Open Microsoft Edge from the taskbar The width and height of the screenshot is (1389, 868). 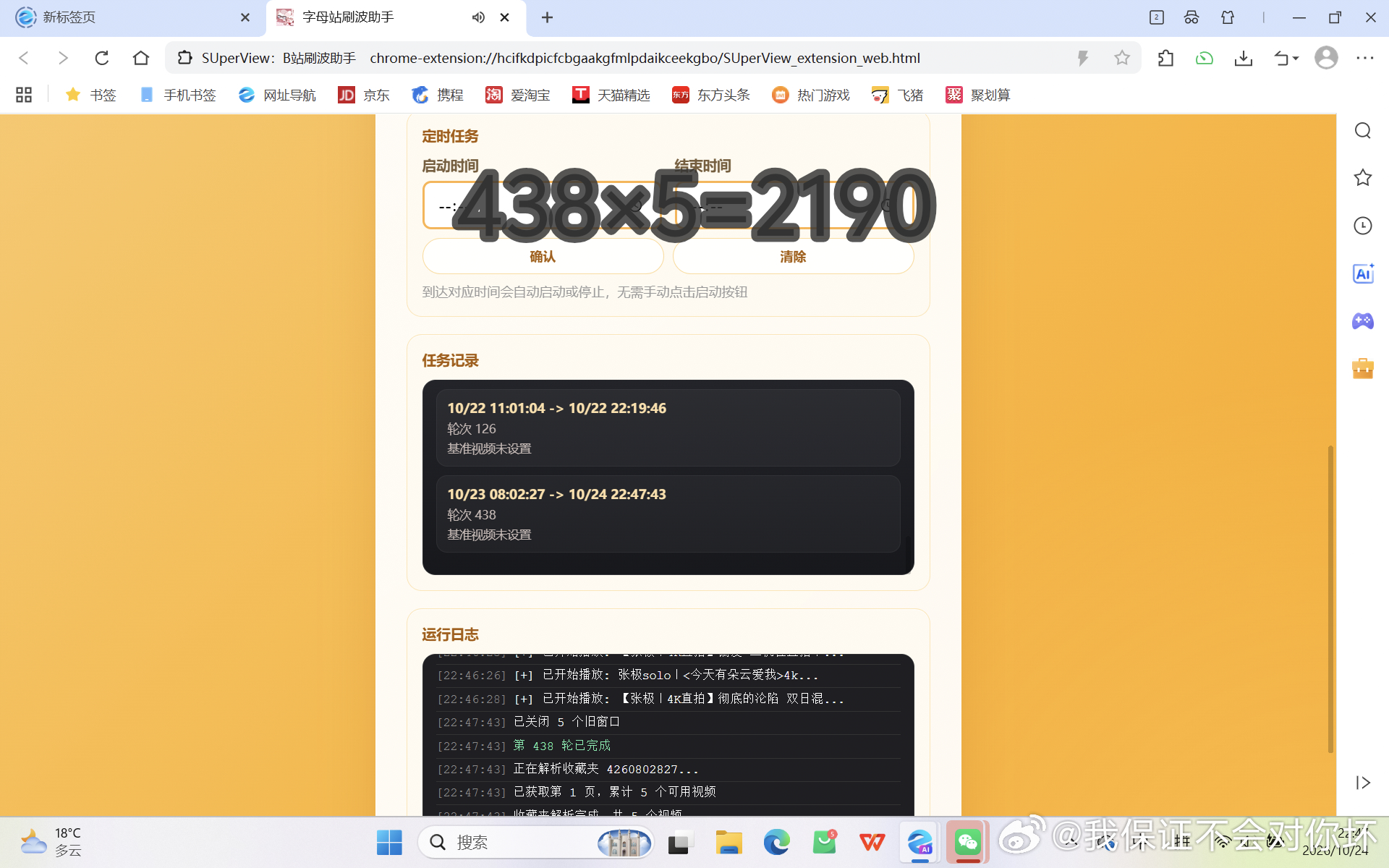coord(776,843)
